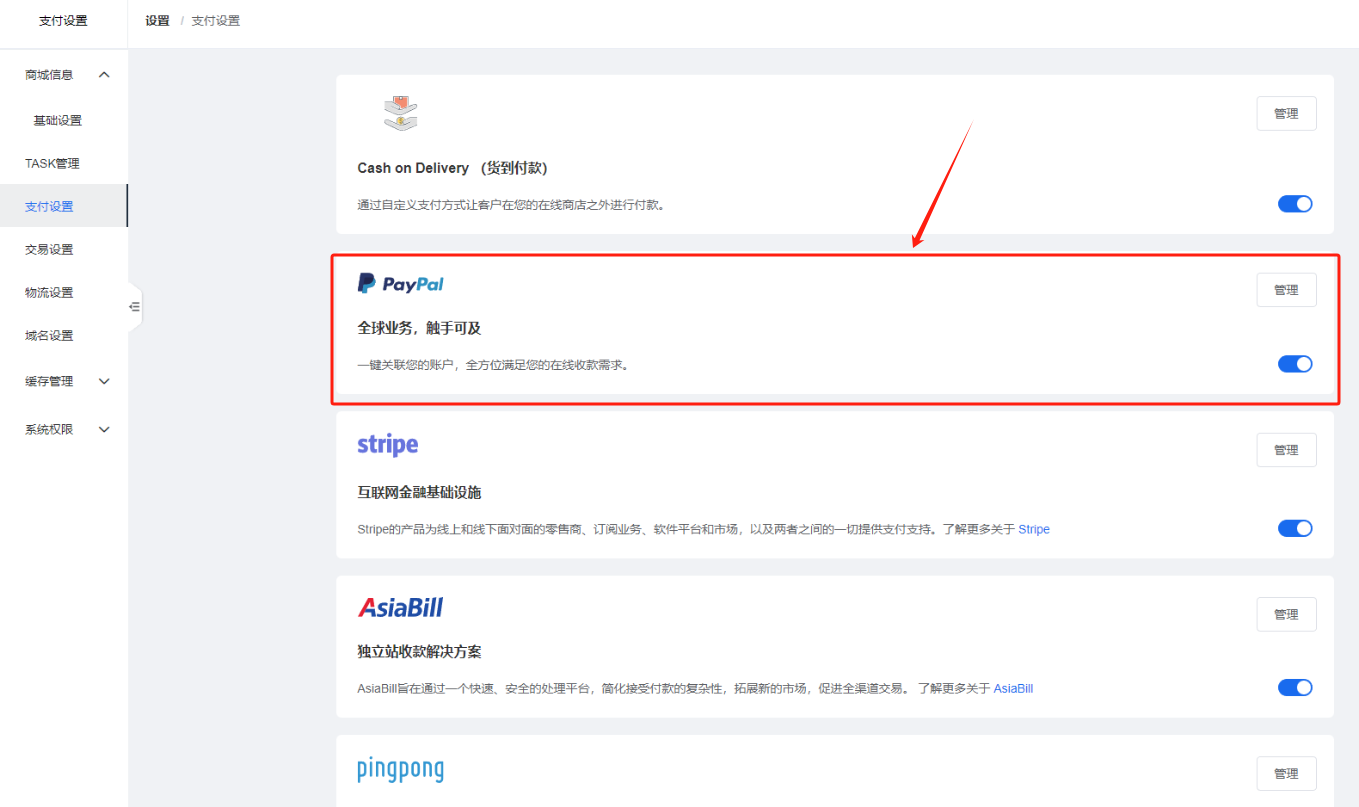Follow the blue Stripe learn-more link
Viewport: 1359px width, 807px height.
click(x=1034, y=529)
